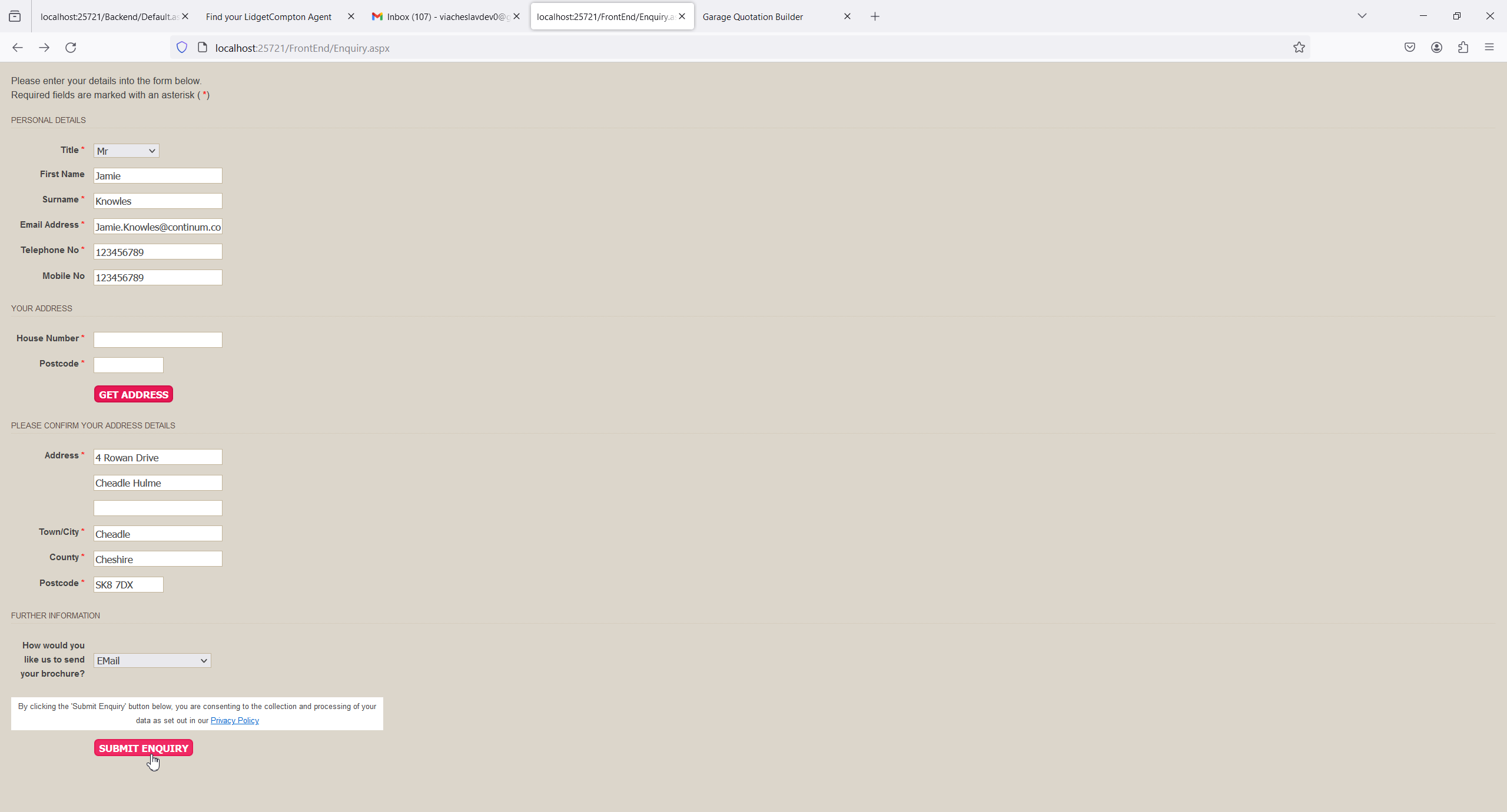Click the browser reload icon
Screen dimensions: 1507x812
click(71, 48)
